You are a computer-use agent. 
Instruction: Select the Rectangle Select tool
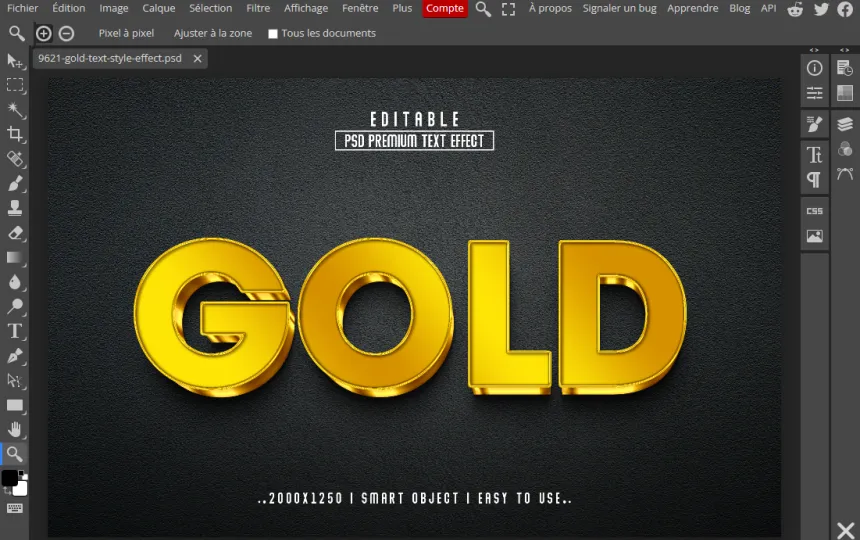coord(15,85)
